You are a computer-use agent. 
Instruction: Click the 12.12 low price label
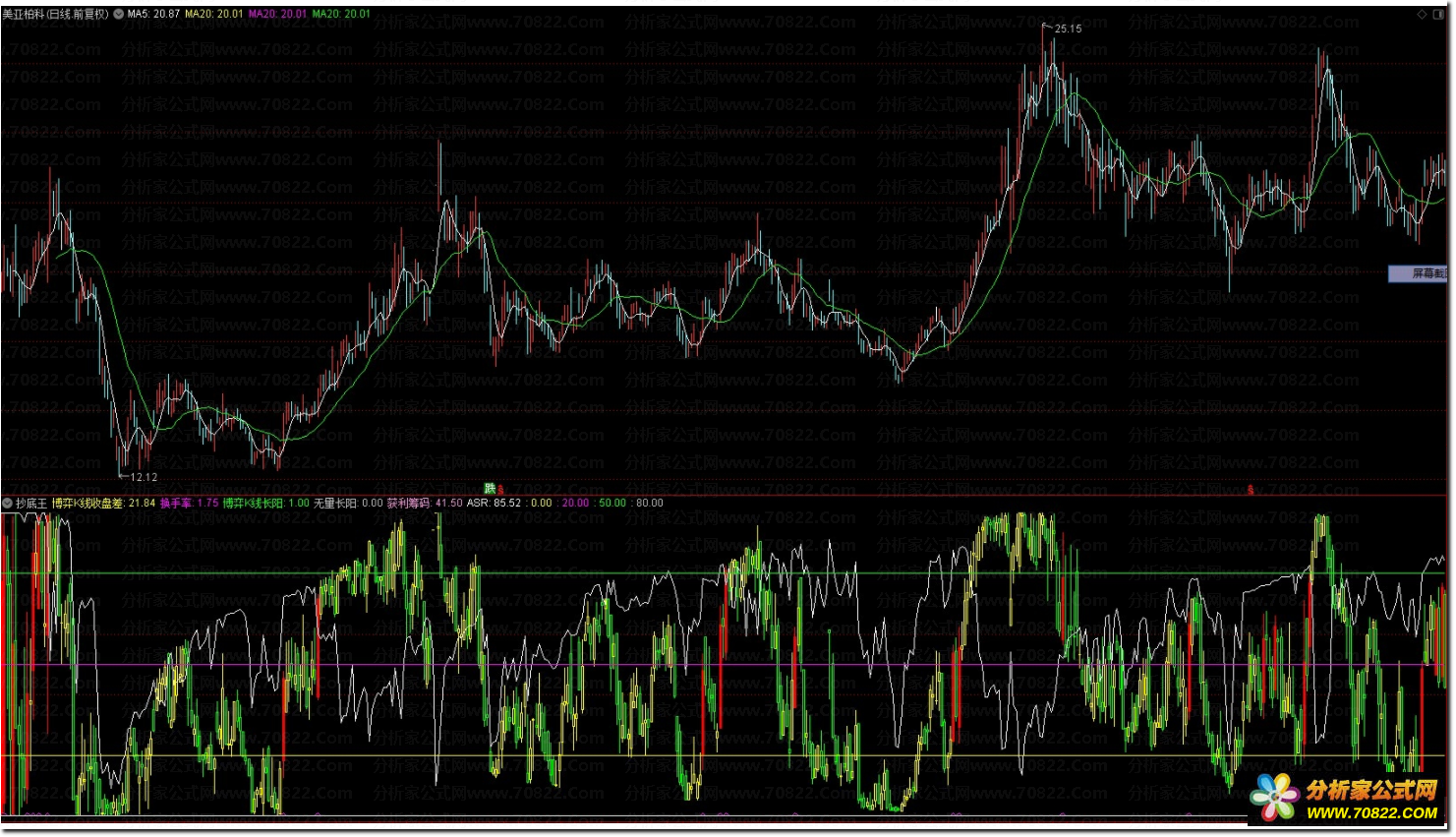tap(144, 477)
